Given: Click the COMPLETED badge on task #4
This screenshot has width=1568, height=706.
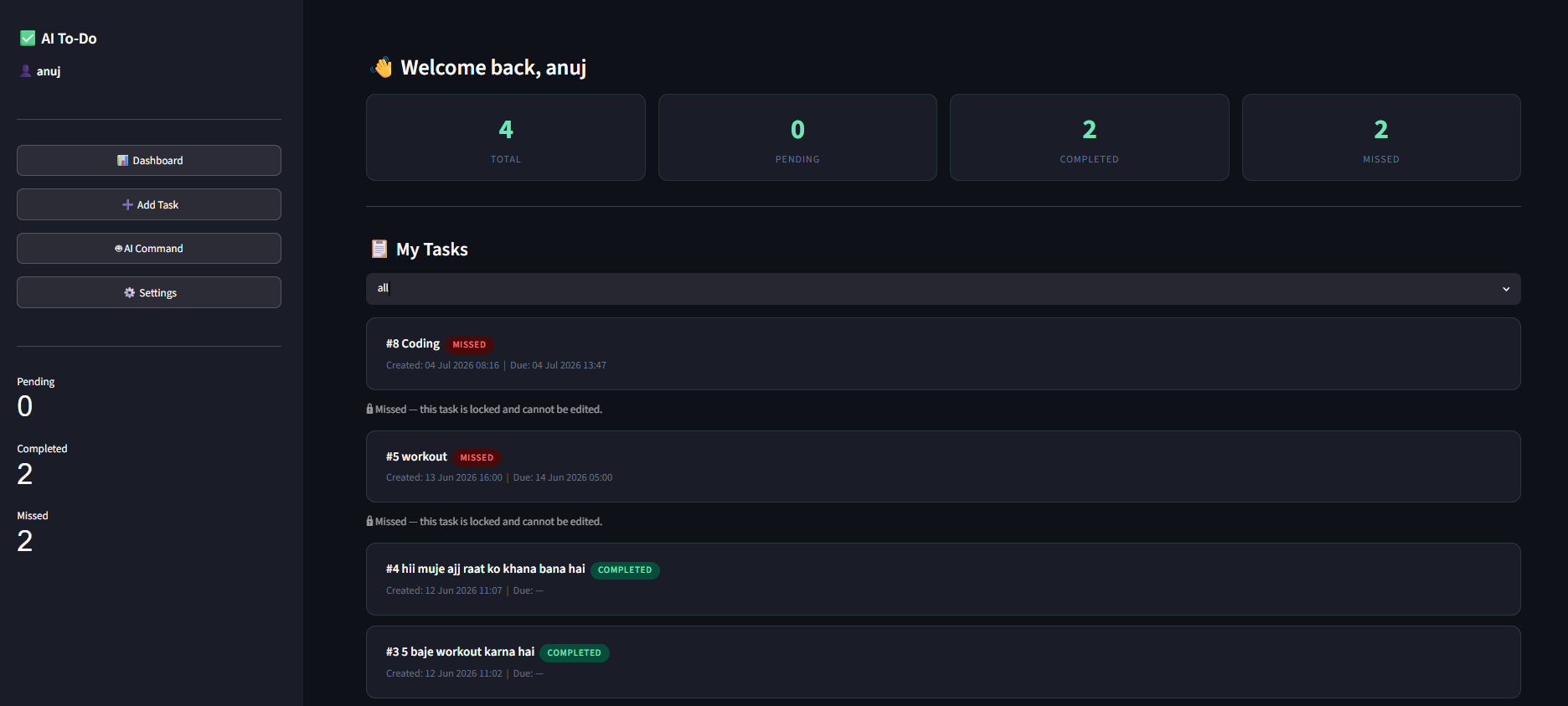Looking at the screenshot, I should 625,569.
